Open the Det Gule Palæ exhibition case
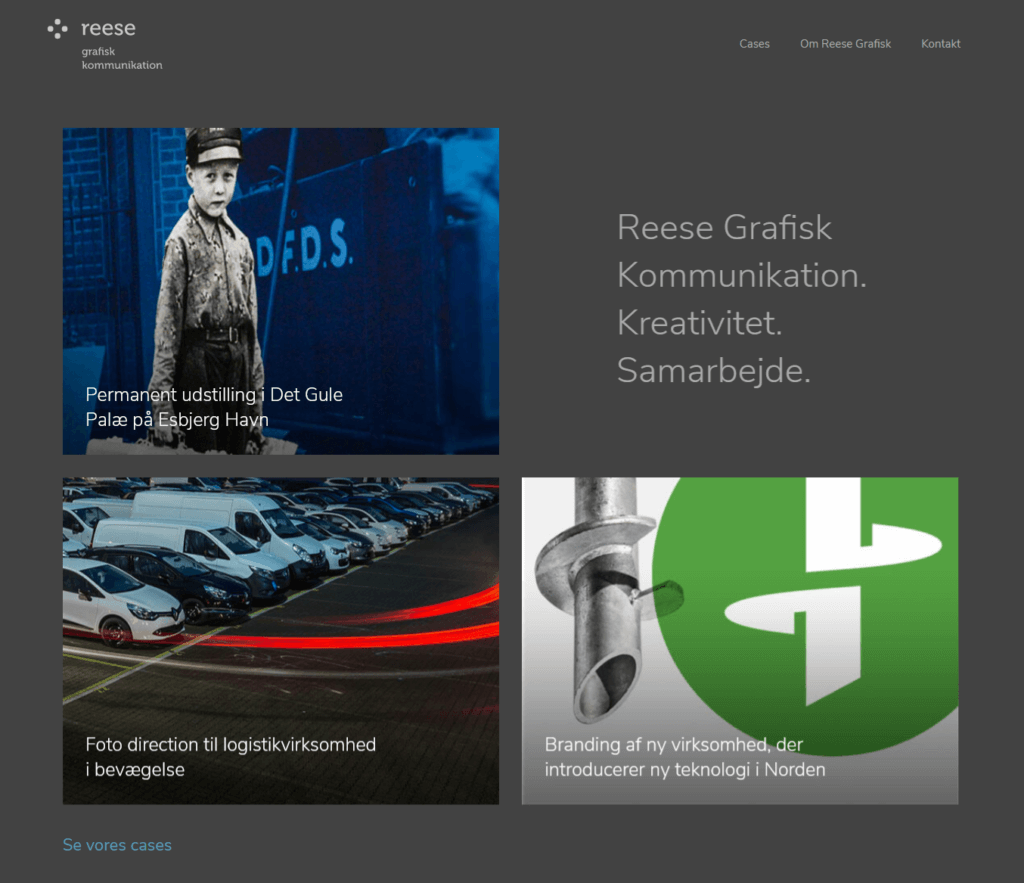The width and height of the screenshot is (1024, 883). pyautogui.click(x=281, y=291)
